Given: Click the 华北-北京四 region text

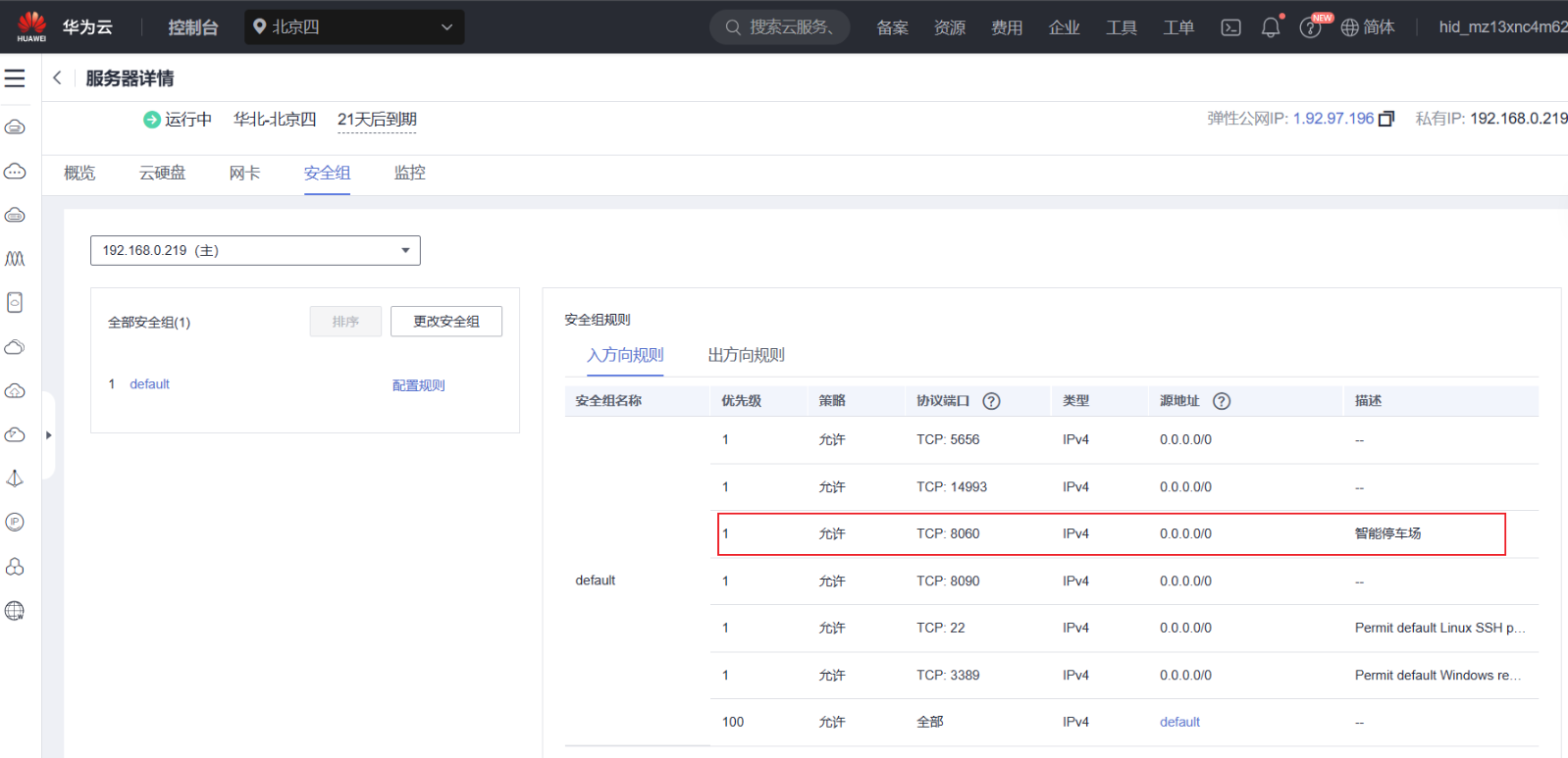Looking at the screenshot, I should click(x=275, y=120).
